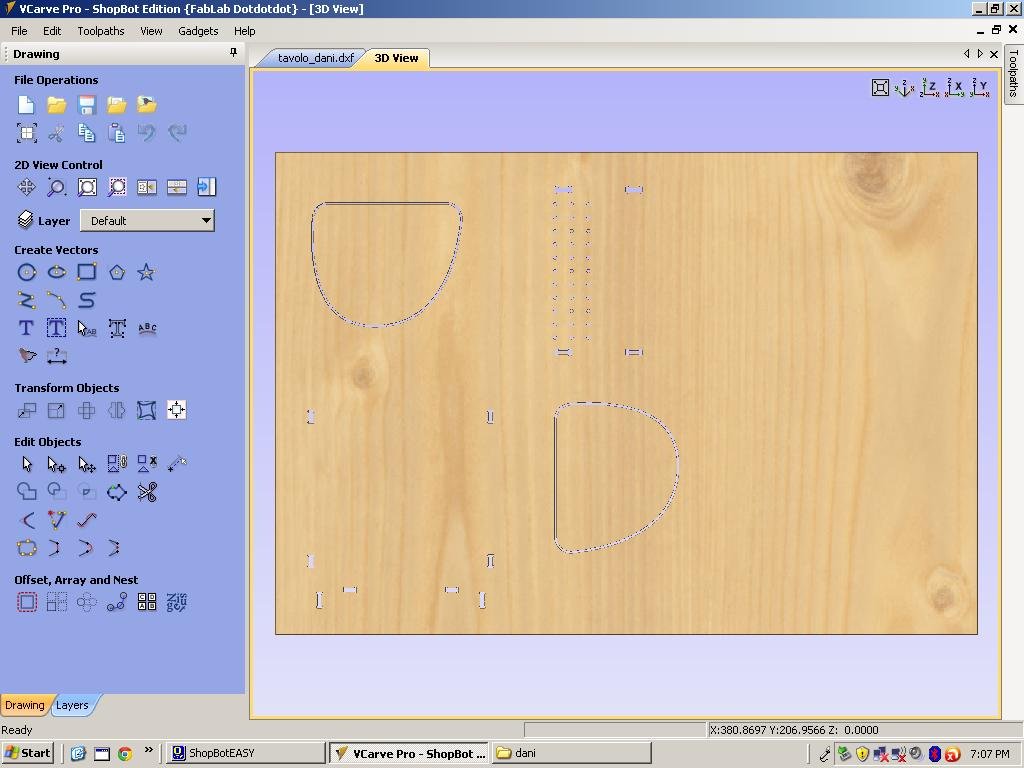Image resolution: width=1024 pixels, height=768 pixels.
Task: Undo the last action
Action: (x=146, y=133)
